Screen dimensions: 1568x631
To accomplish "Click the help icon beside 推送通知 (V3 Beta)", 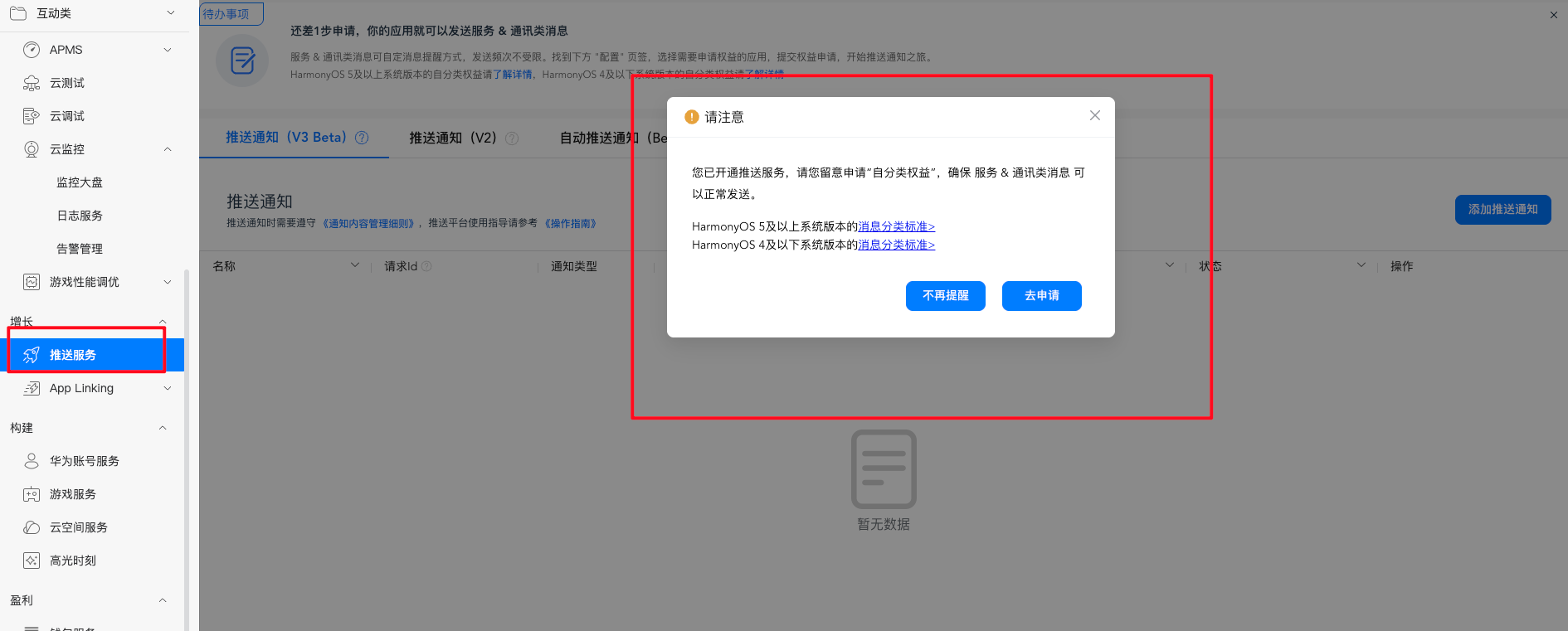I will coord(362,138).
